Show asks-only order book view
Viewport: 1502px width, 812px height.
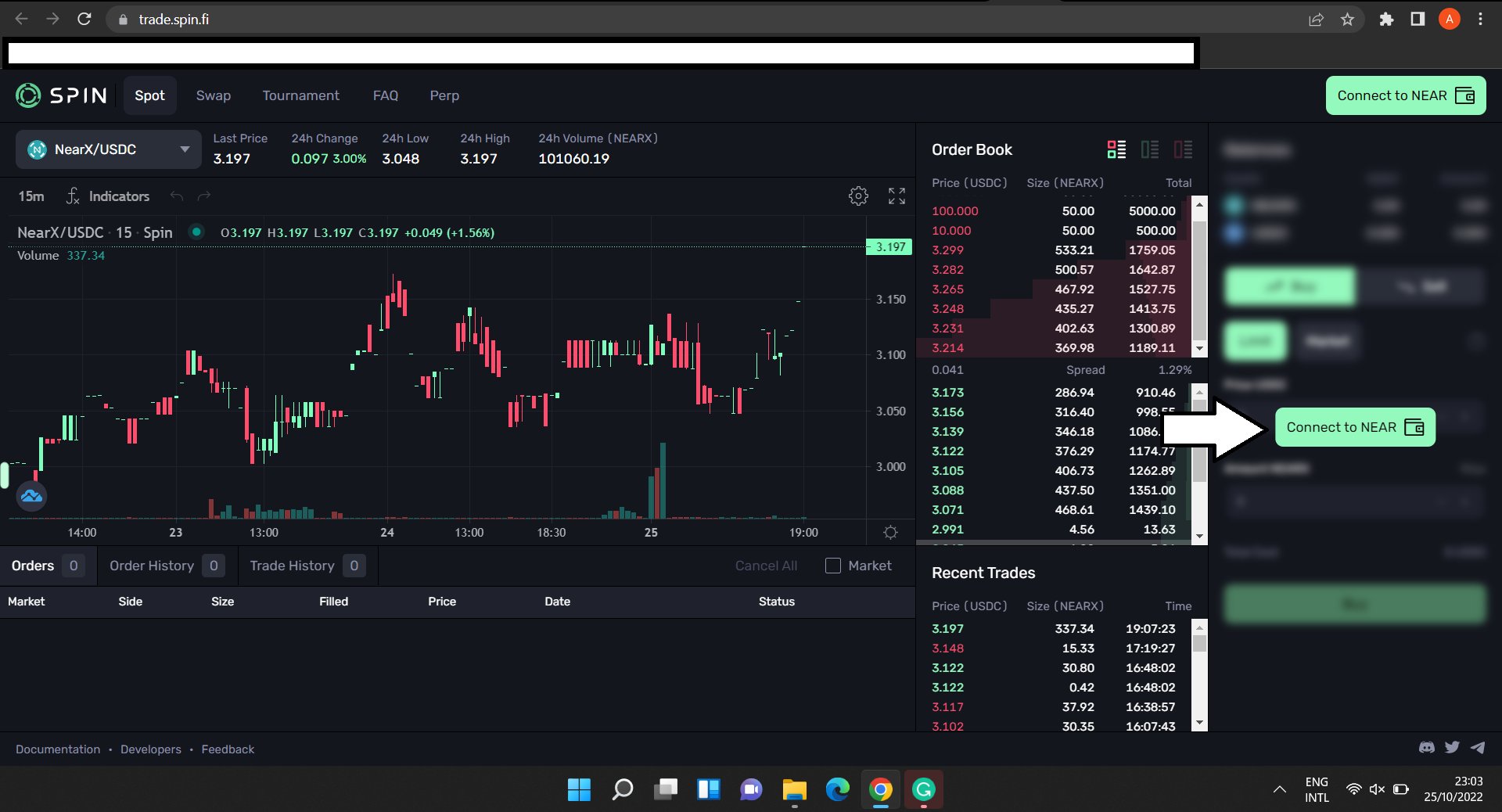point(1183,149)
